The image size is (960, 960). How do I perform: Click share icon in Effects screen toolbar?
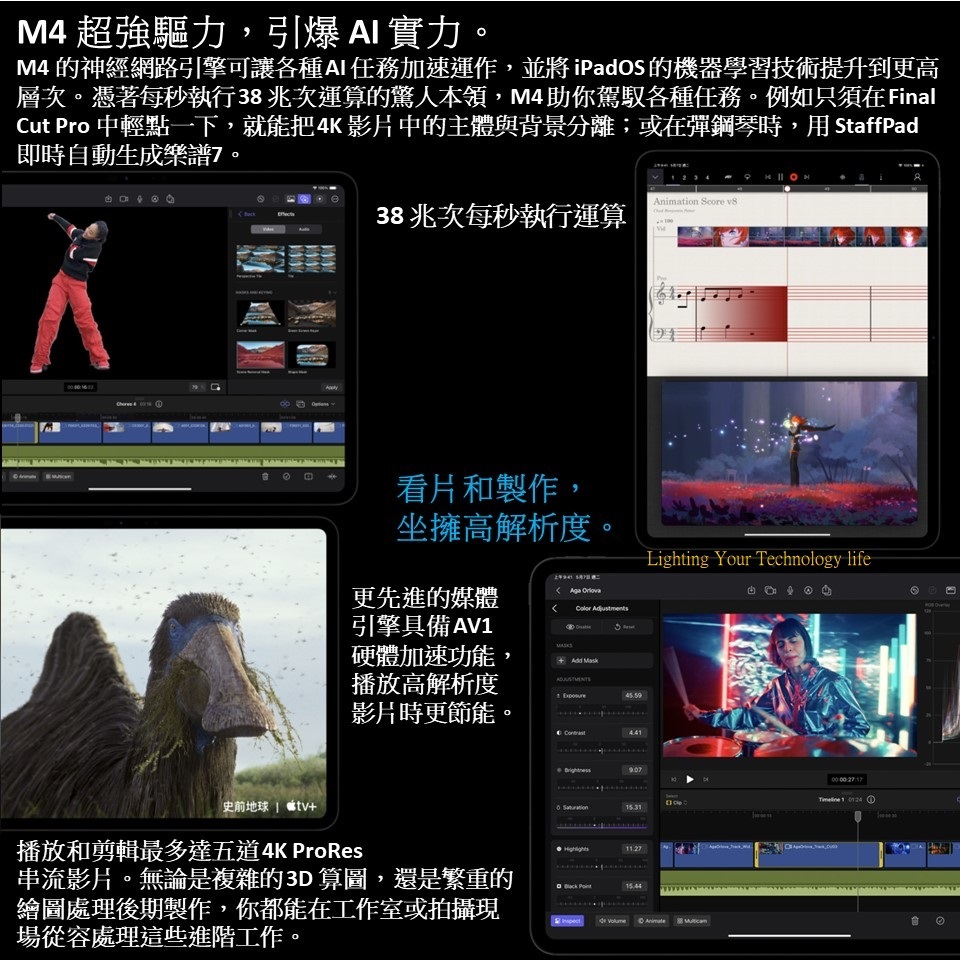(x=170, y=199)
